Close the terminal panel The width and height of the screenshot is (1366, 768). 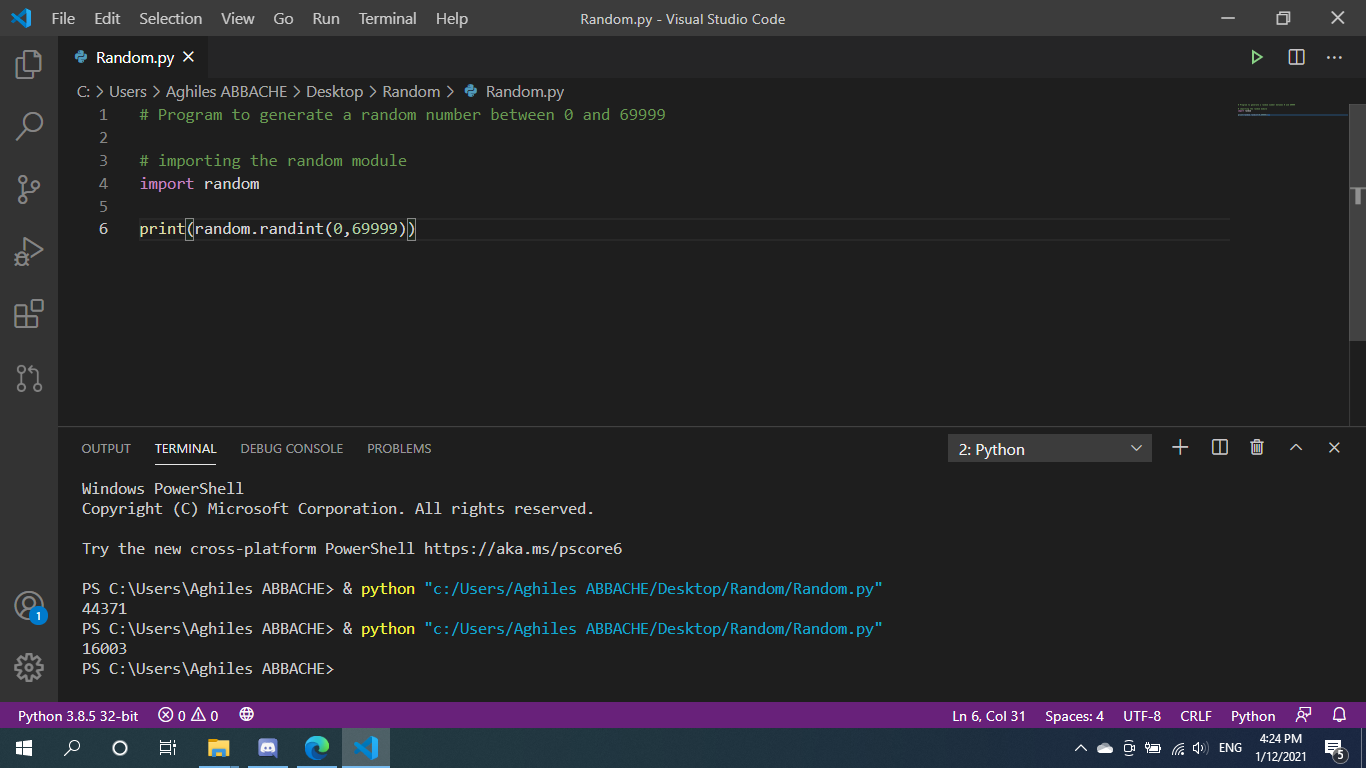tap(1334, 448)
